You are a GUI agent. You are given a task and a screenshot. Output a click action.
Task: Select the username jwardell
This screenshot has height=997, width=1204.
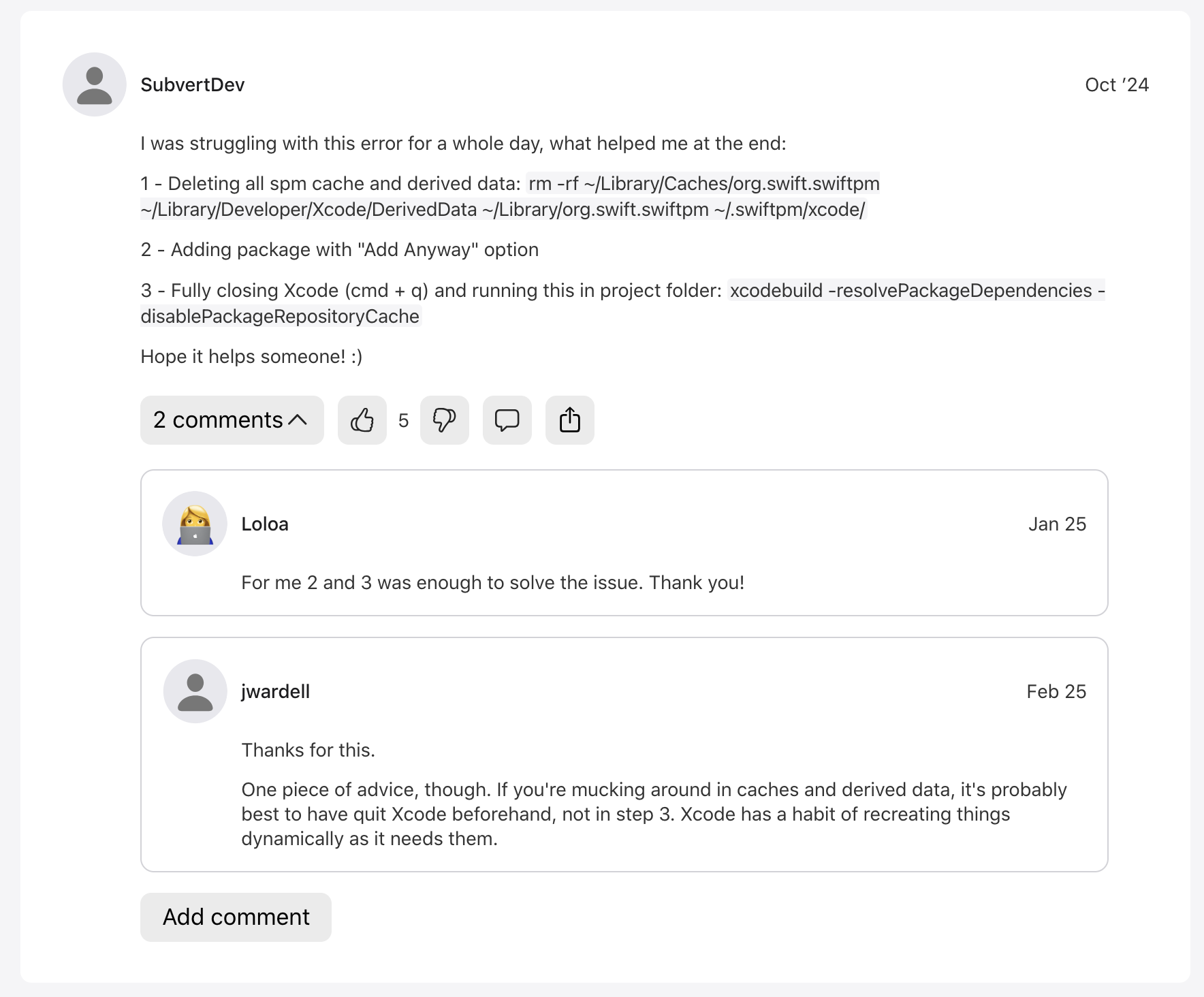point(275,691)
